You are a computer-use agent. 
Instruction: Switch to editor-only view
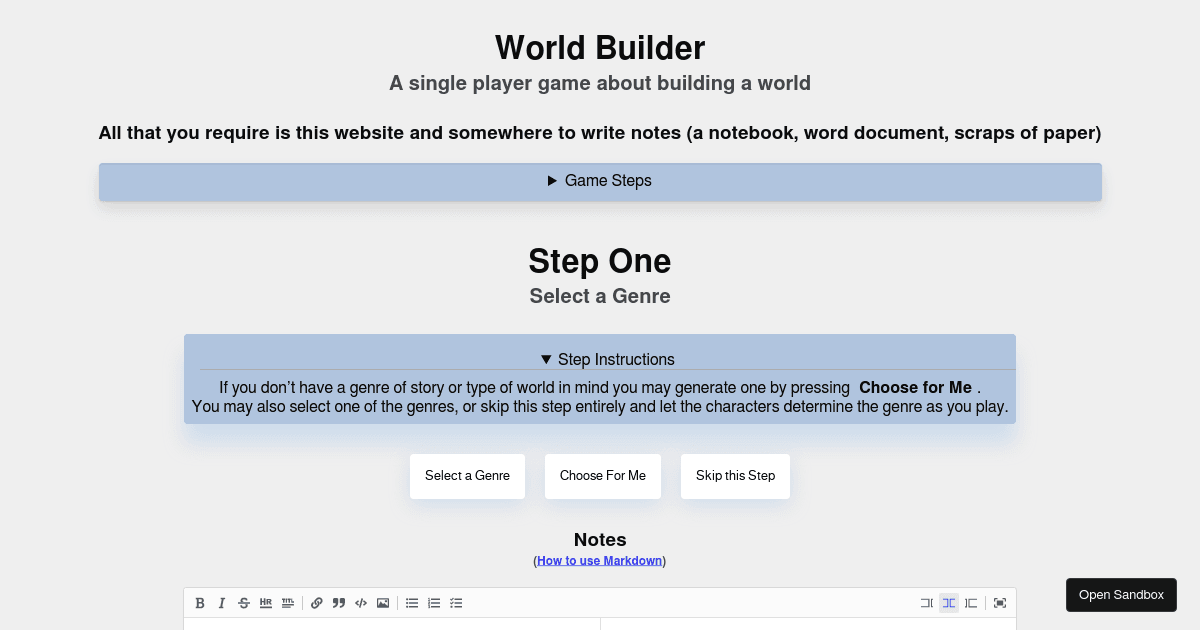point(926,603)
